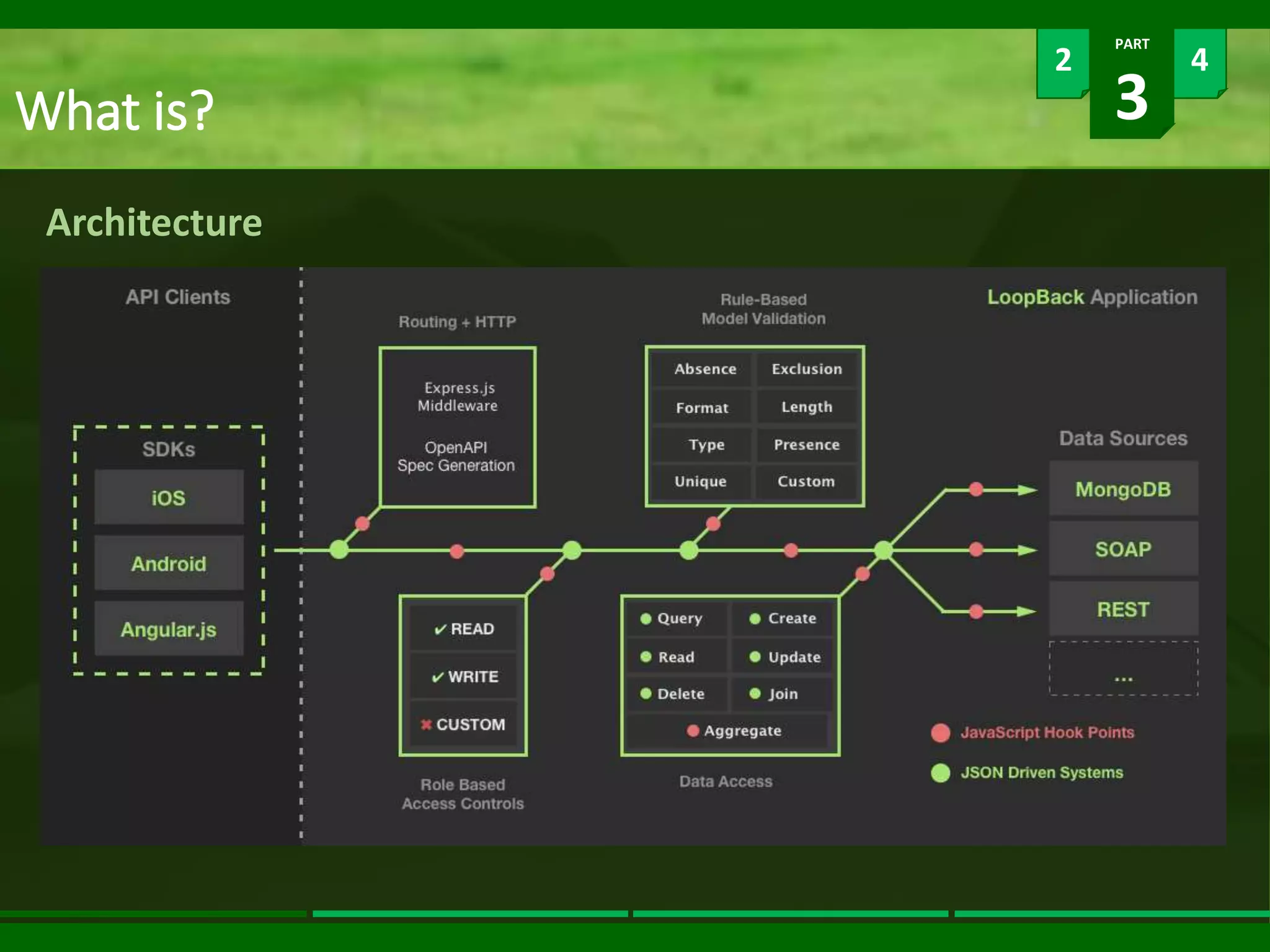Click the red hook point below Express.js box
Image resolution: width=1270 pixels, height=952 pixels.
(x=363, y=524)
